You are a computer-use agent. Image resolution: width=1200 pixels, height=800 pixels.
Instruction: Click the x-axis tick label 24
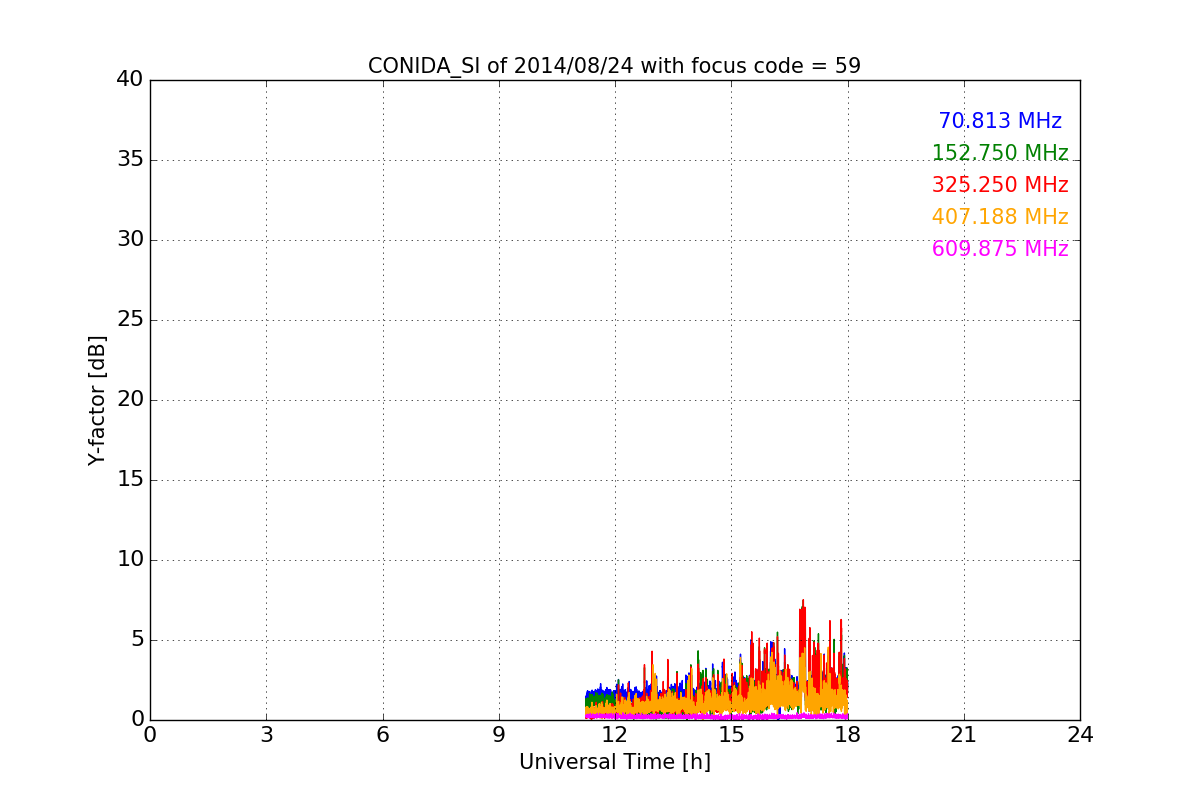click(1080, 734)
